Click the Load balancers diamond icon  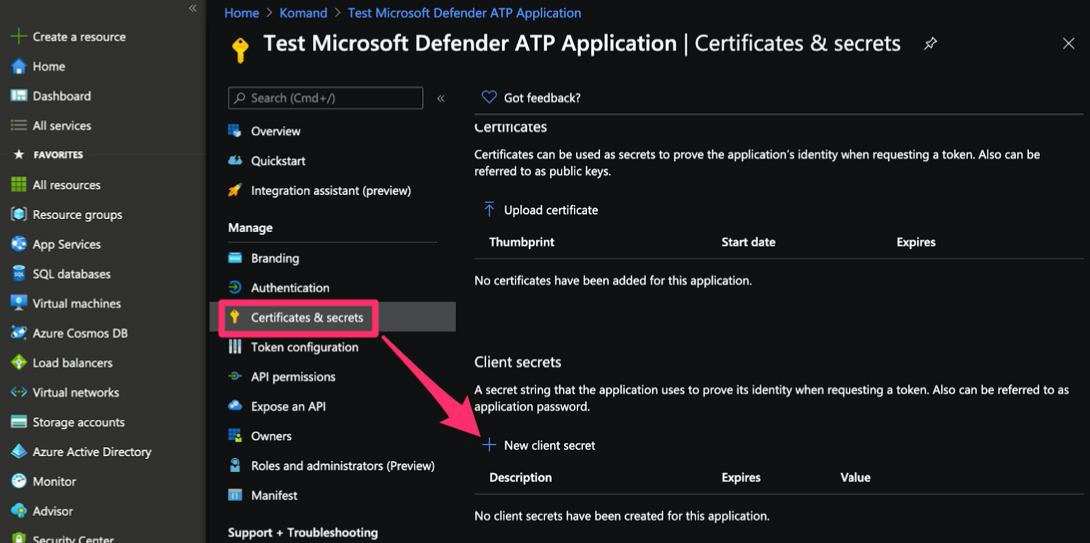tap(19, 363)
